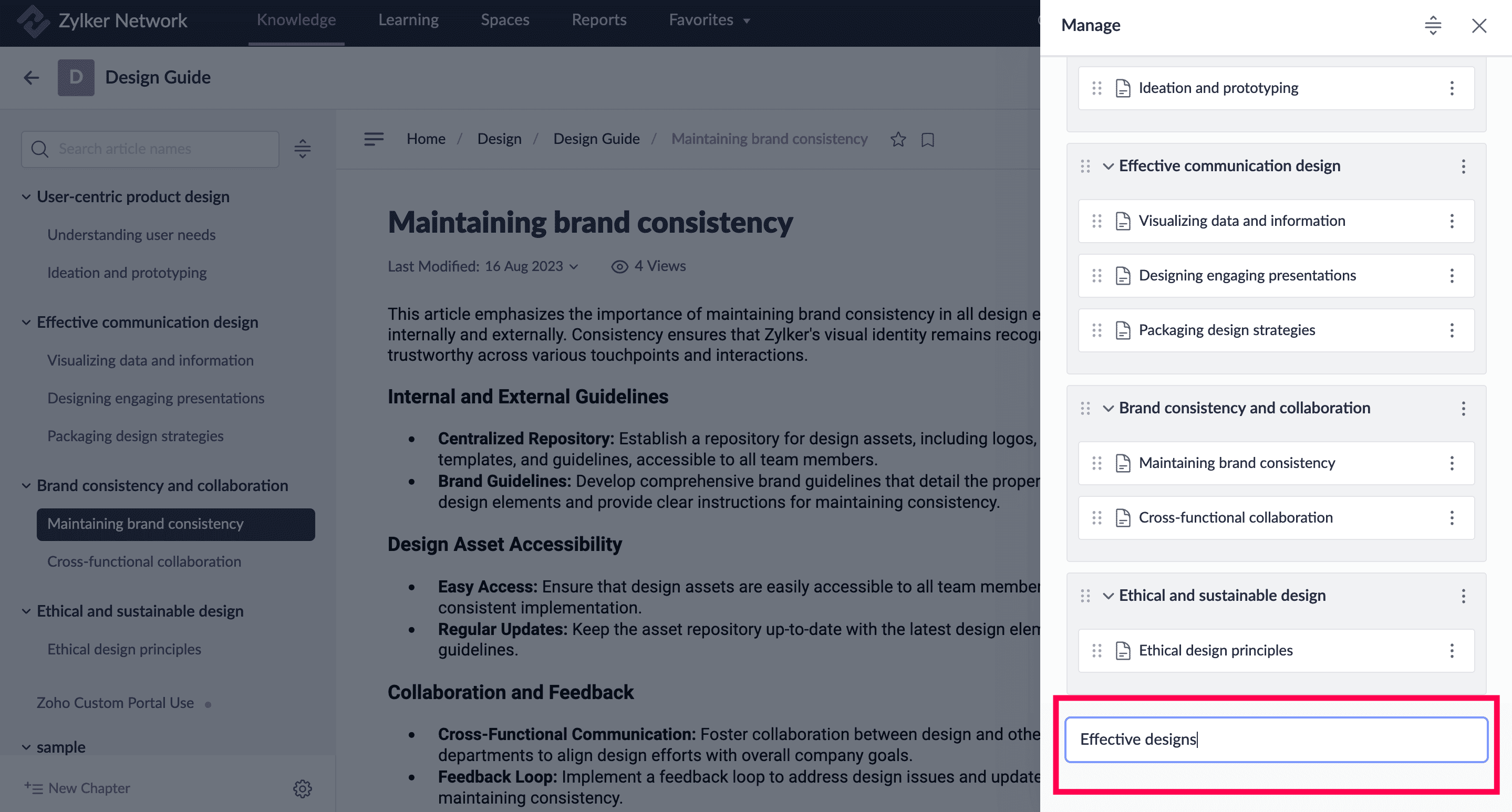
Task: Click collapse-all icon in Manage header
Action: click(x=1433, y=25)
